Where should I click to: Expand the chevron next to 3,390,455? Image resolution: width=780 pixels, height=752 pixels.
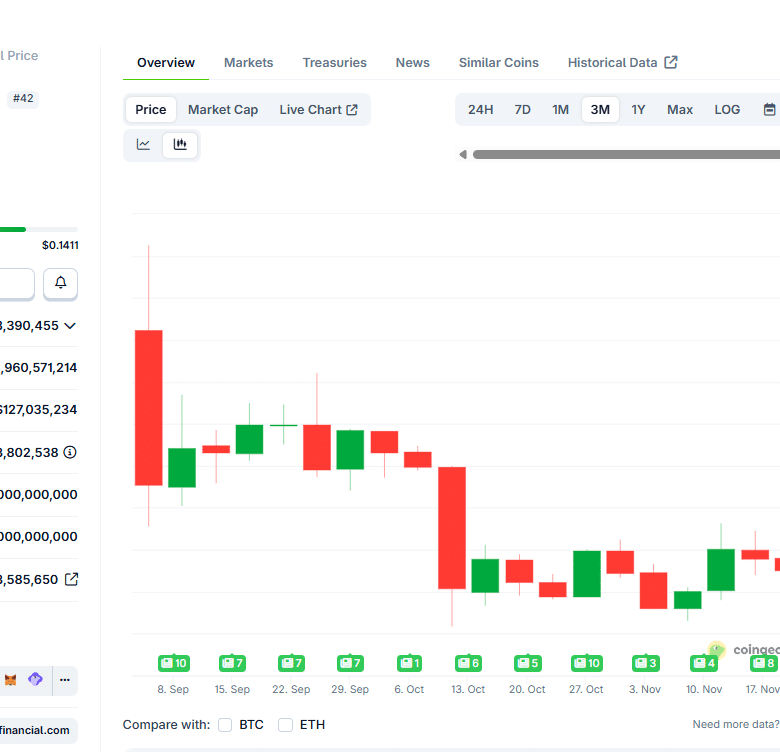click(70, 326)
